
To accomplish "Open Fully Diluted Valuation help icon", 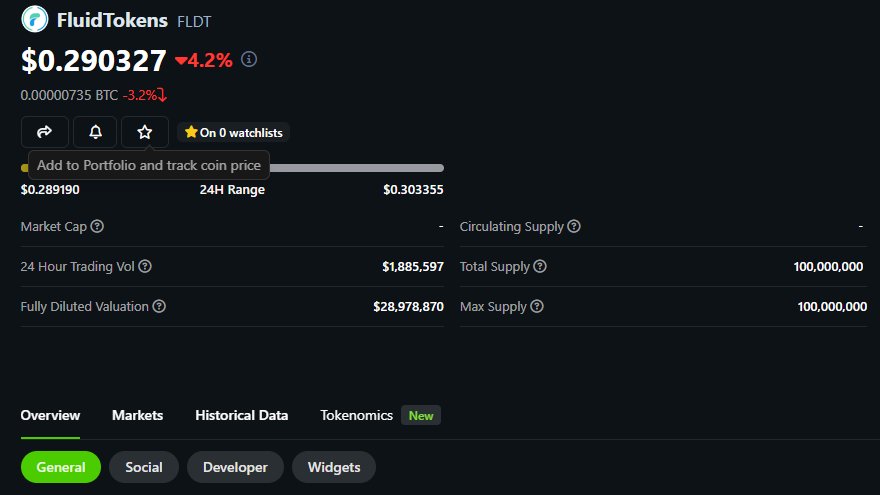I will (159, 306).
